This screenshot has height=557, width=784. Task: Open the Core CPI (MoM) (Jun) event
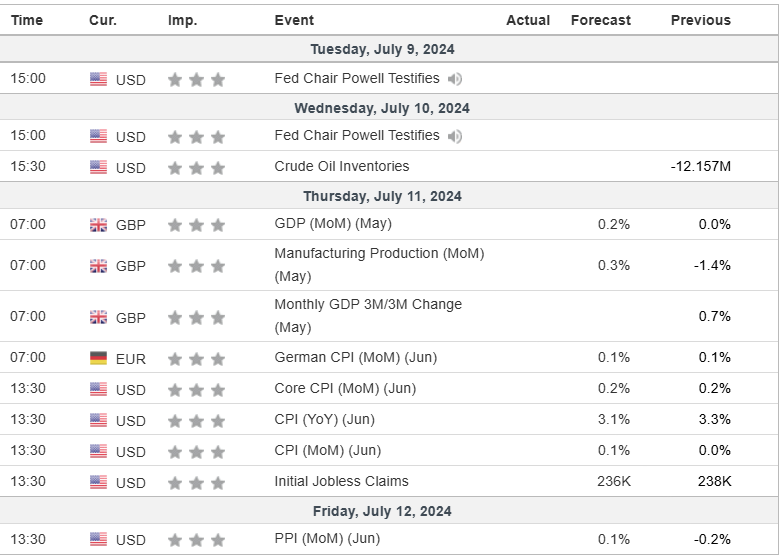click(x=345, y=388)
